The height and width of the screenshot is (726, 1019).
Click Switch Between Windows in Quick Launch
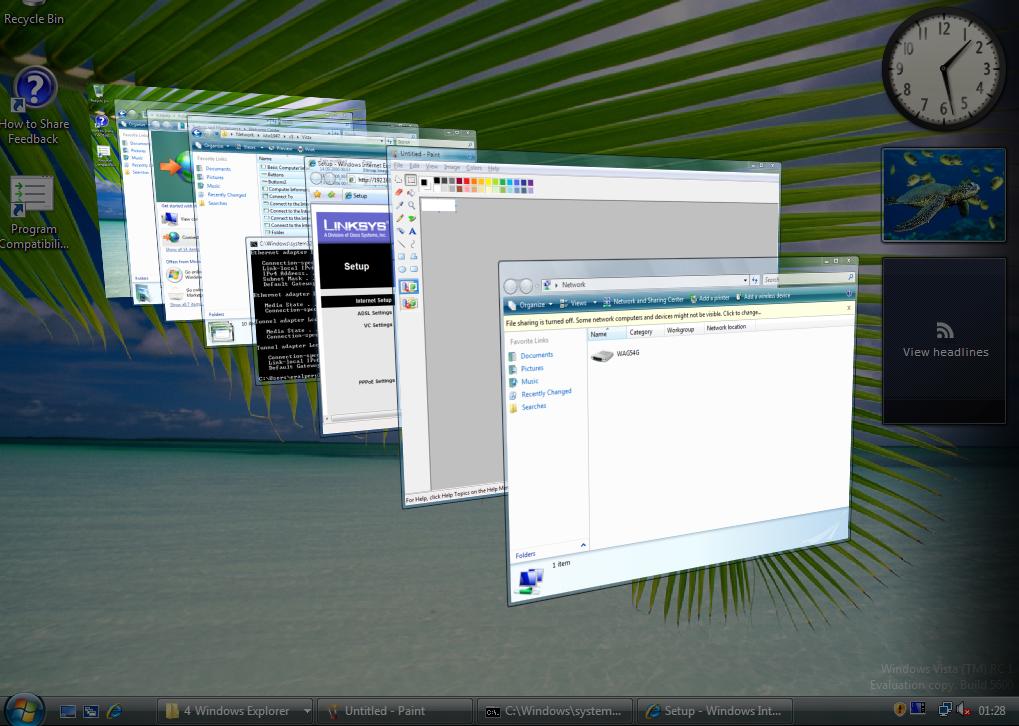click(91, 712)
